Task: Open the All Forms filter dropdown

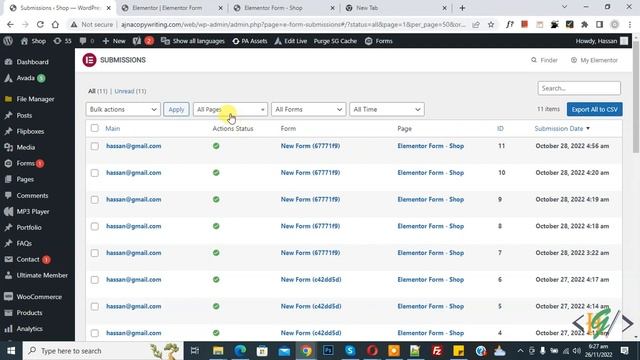Action: (x=309, y=109)
